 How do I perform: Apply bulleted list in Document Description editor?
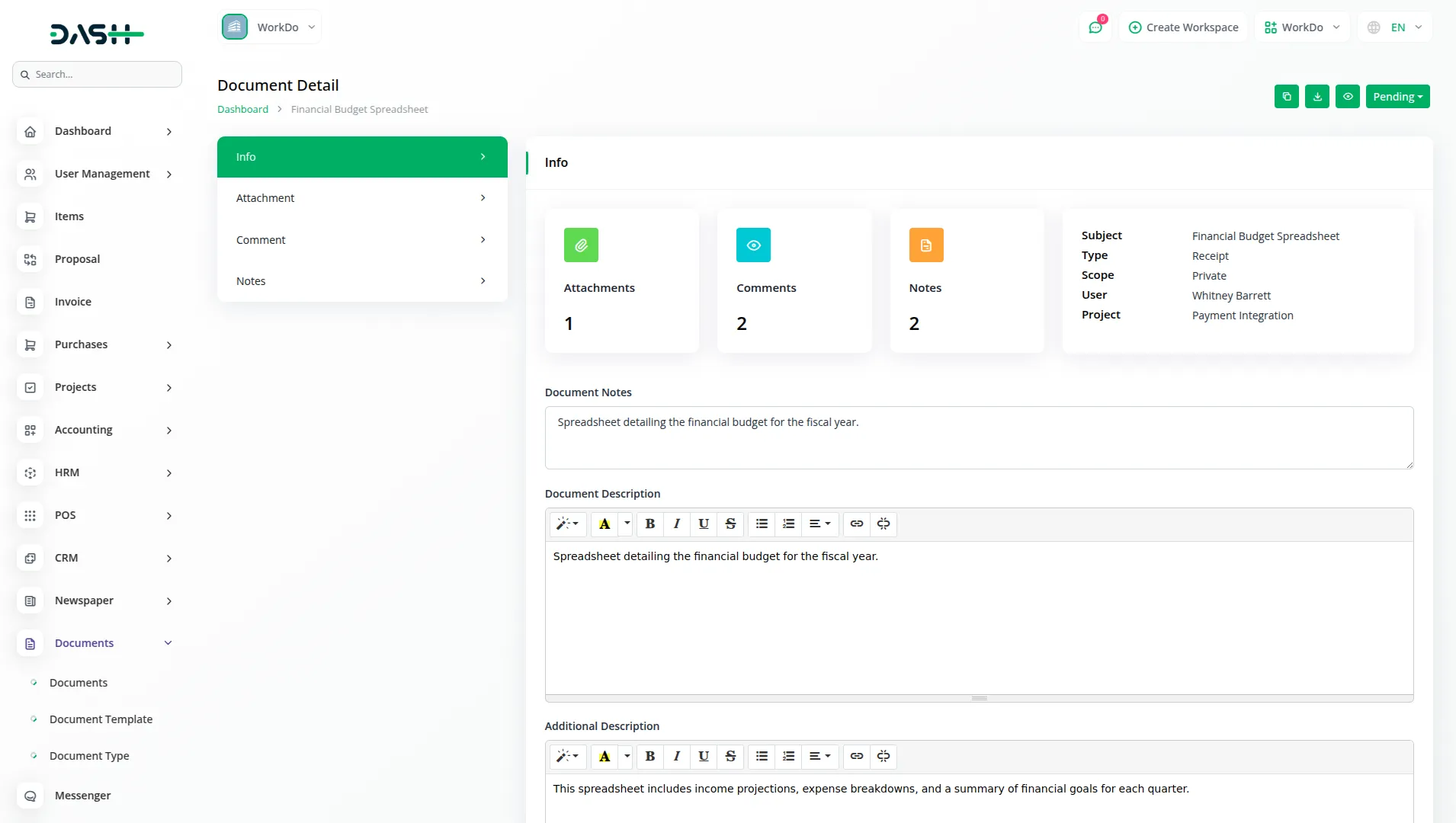pyautogui.click(x=761, y=524)
